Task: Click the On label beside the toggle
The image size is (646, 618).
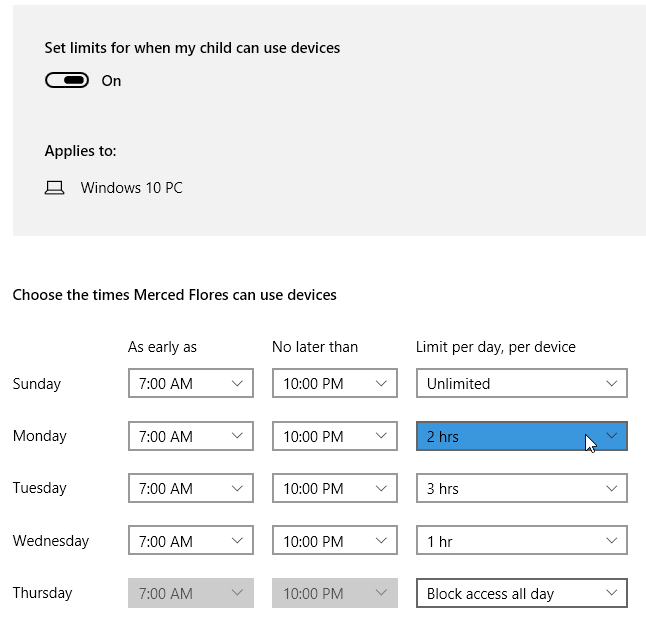Action: (x=111, y=81)
